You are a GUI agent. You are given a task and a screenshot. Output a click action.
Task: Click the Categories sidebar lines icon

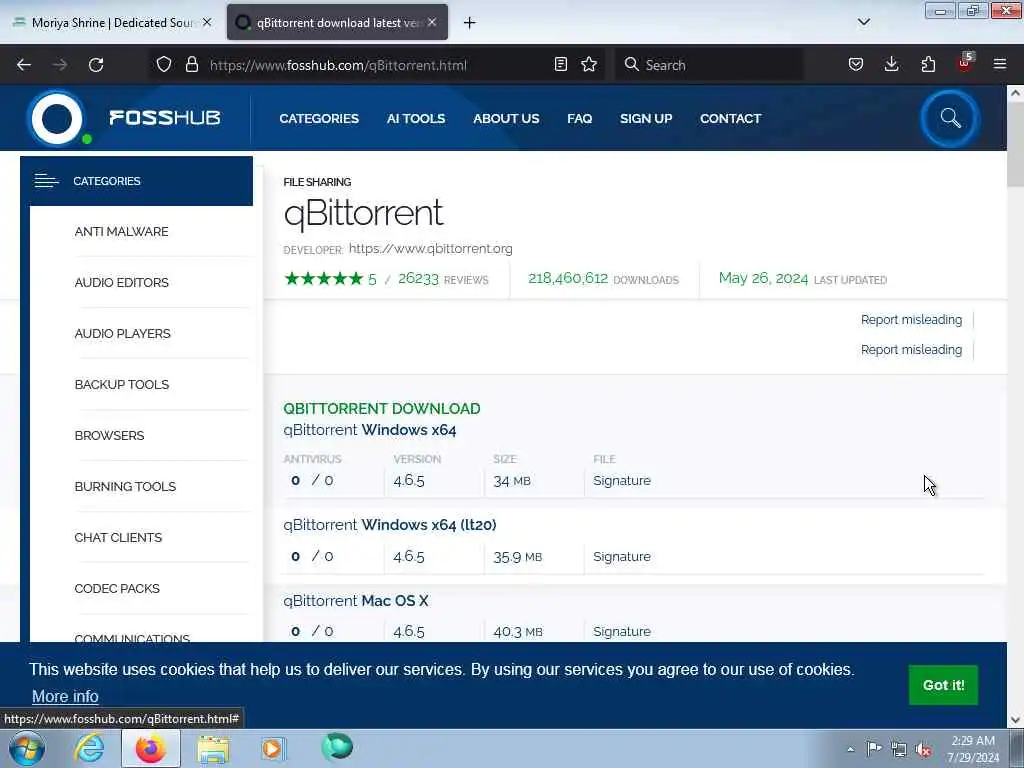tap(46, 181)
